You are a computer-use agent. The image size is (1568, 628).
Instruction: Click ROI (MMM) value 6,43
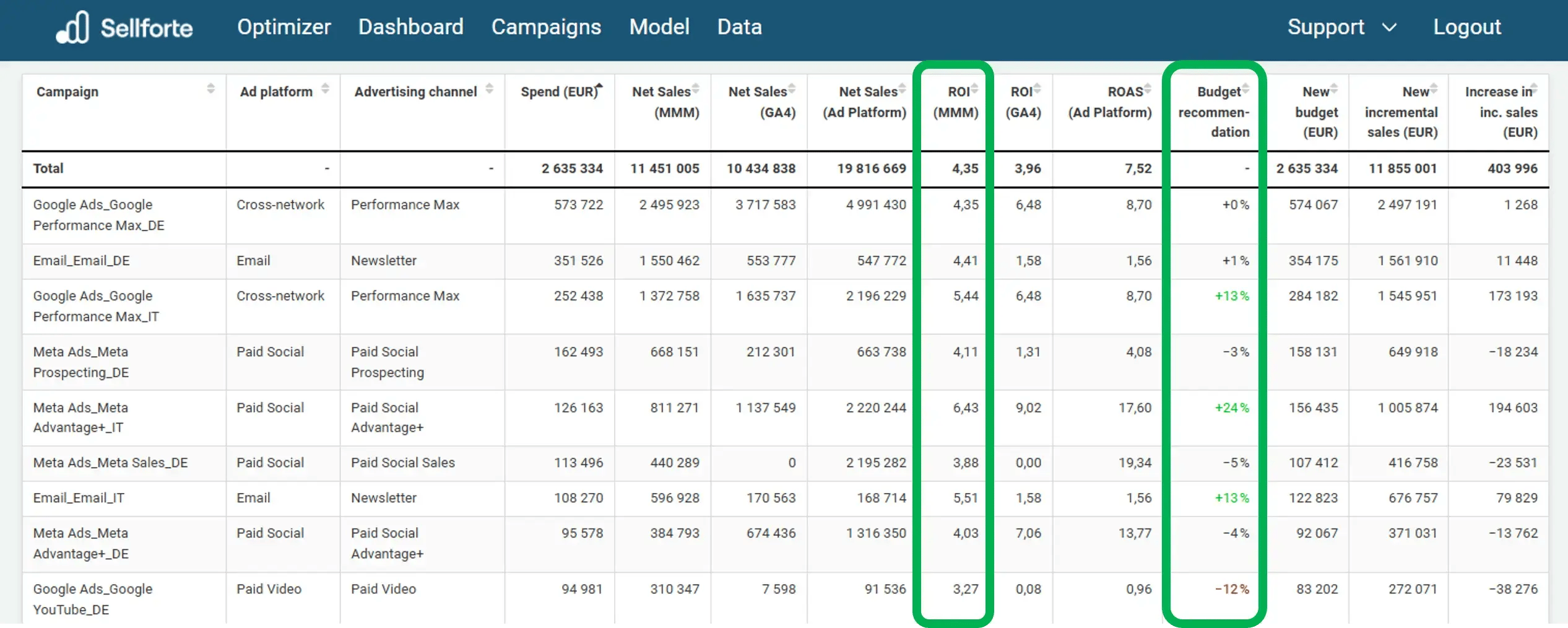click(966, 408)
